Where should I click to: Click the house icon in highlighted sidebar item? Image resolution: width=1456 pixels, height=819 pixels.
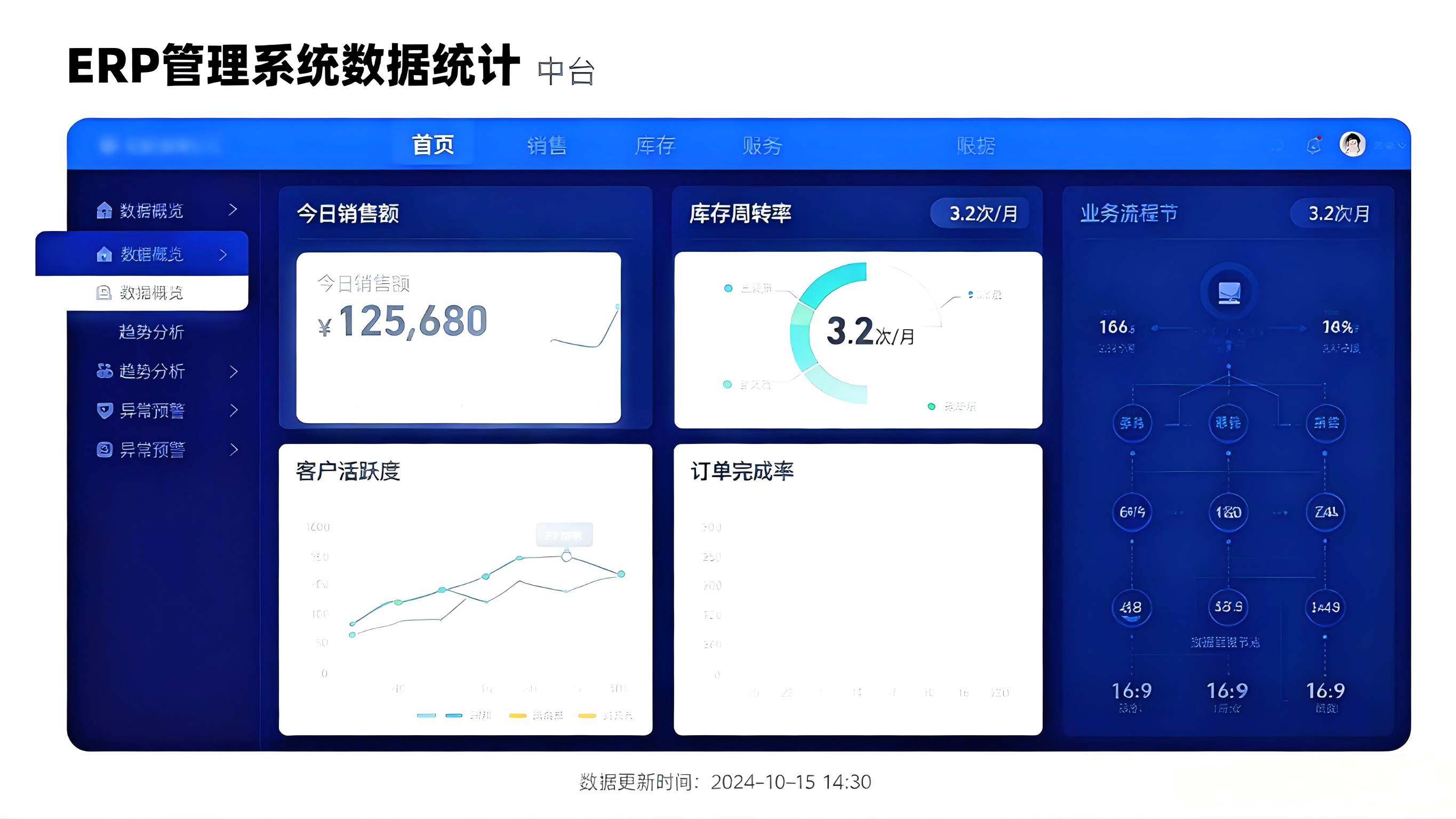(104, 254)
